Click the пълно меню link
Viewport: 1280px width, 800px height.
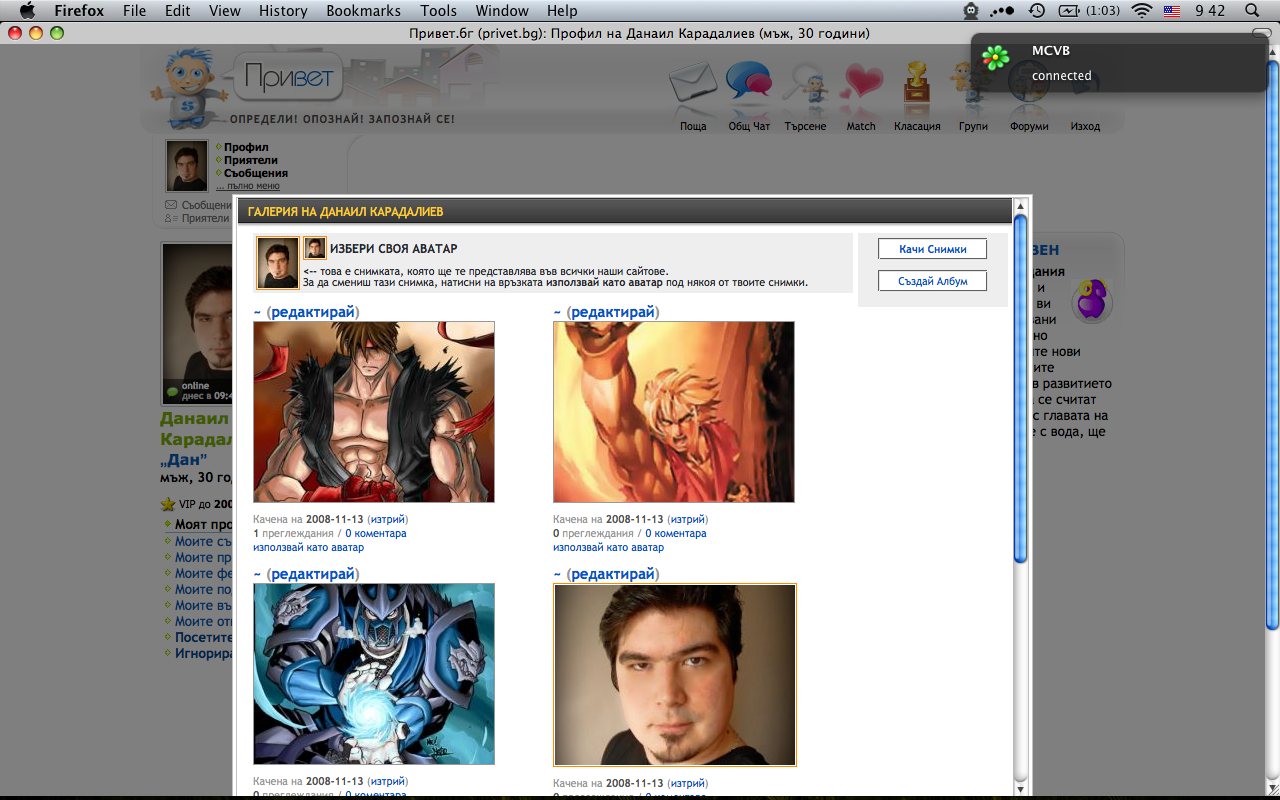pos(248,185)
